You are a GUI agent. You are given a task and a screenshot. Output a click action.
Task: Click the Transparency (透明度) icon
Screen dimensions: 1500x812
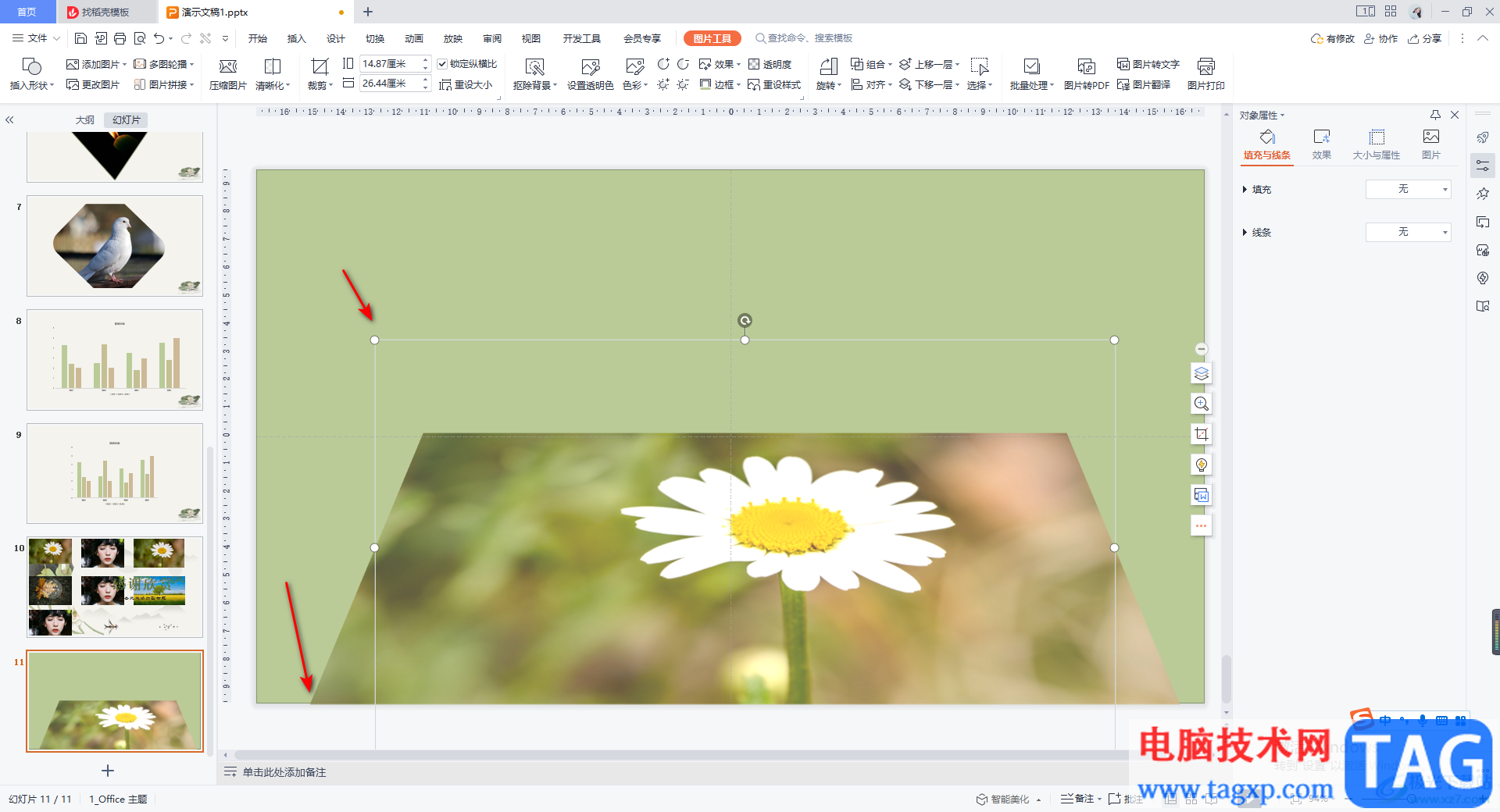(x=754, y=64)
